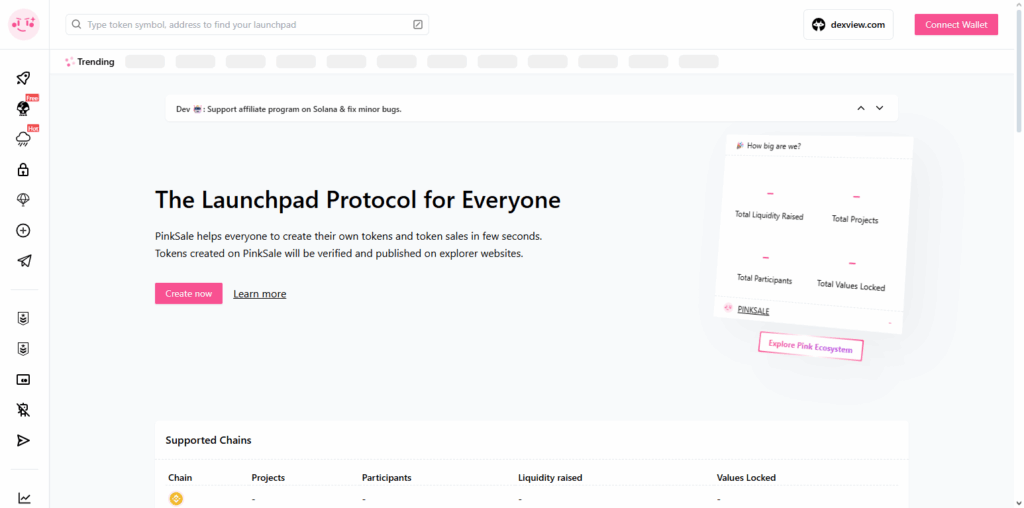Focus the token symbol search field
The height and width of the screenshot is (508, 1024).
coord(245,24)
